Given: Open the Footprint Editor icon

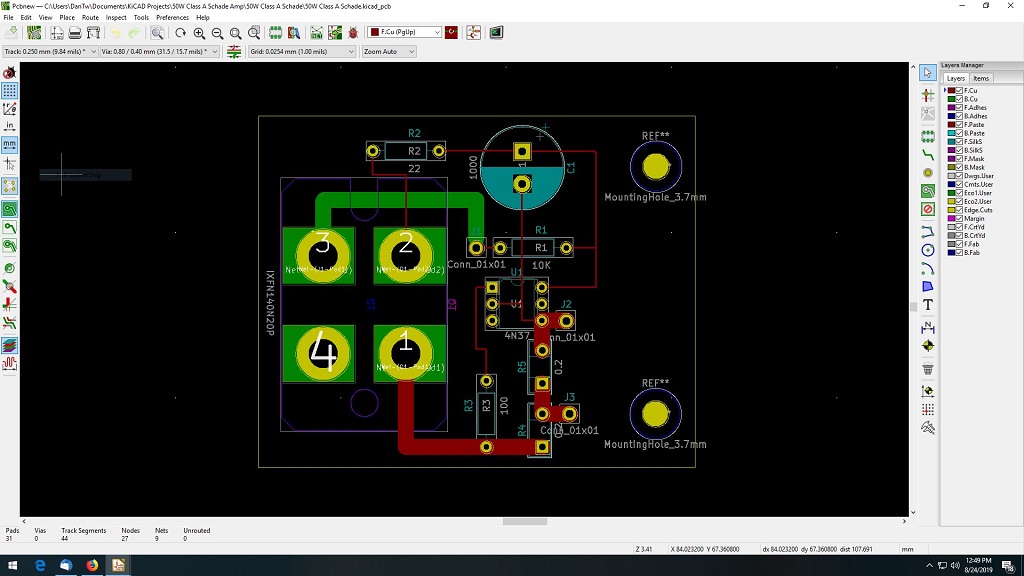Looking at the screenshot, I should coord(276,32).
